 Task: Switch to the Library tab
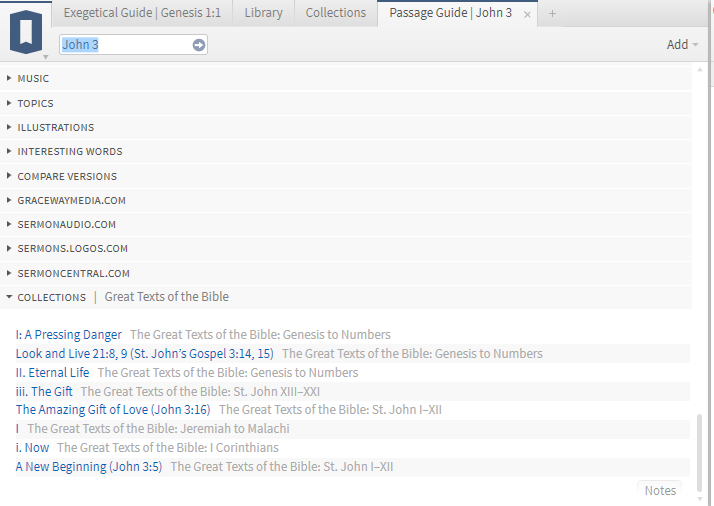[x=263, y=13]
